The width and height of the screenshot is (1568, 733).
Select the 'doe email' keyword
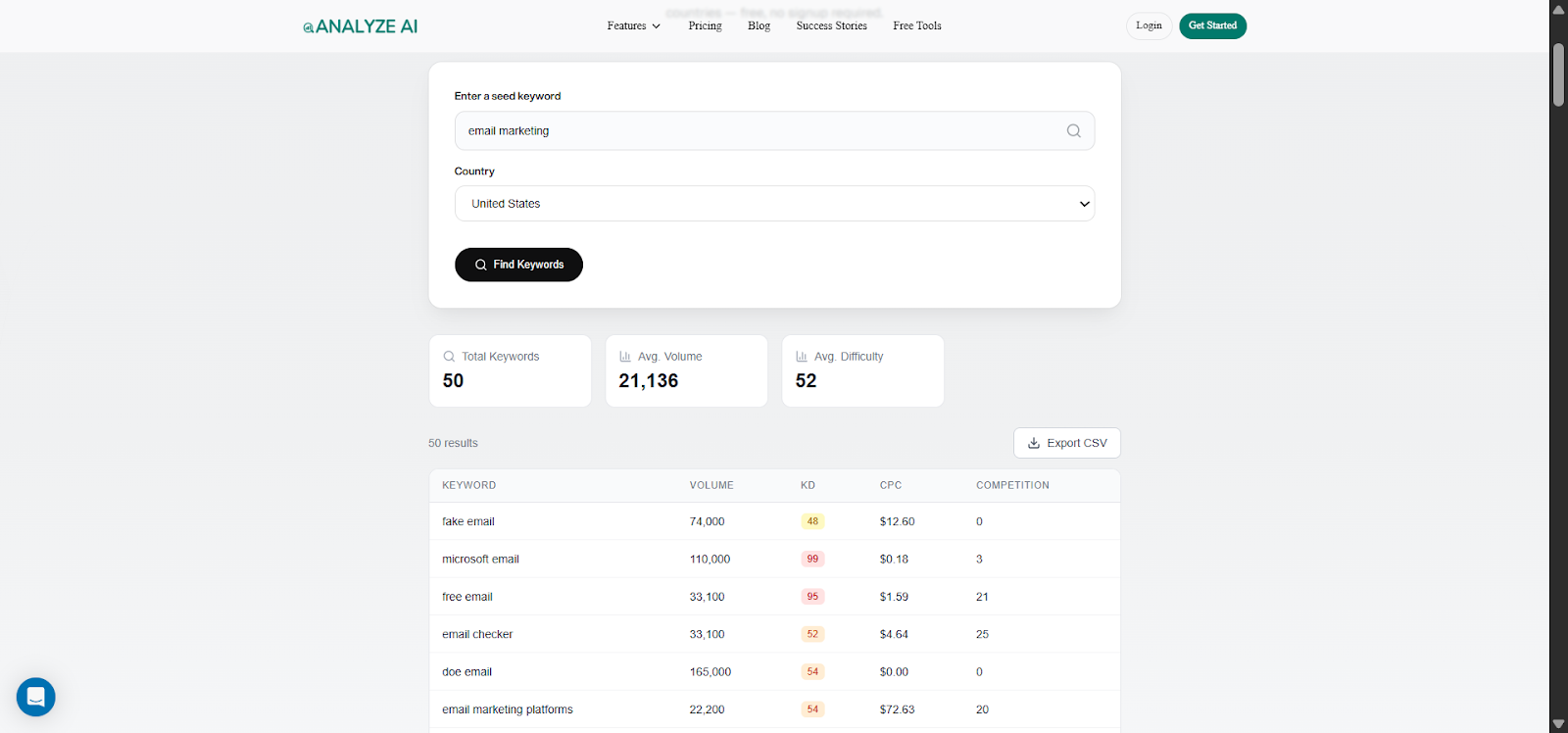(466, 672)
